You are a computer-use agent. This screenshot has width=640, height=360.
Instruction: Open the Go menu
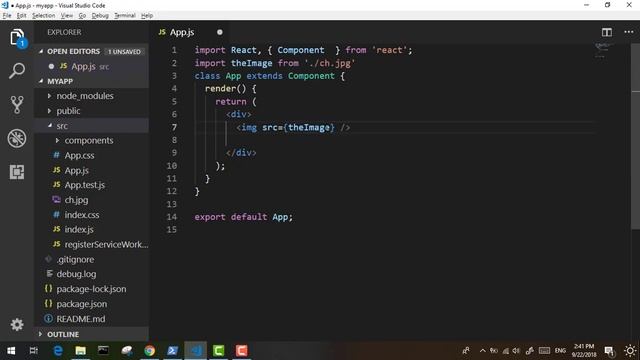pyautogui.click(x=82, y=16)
